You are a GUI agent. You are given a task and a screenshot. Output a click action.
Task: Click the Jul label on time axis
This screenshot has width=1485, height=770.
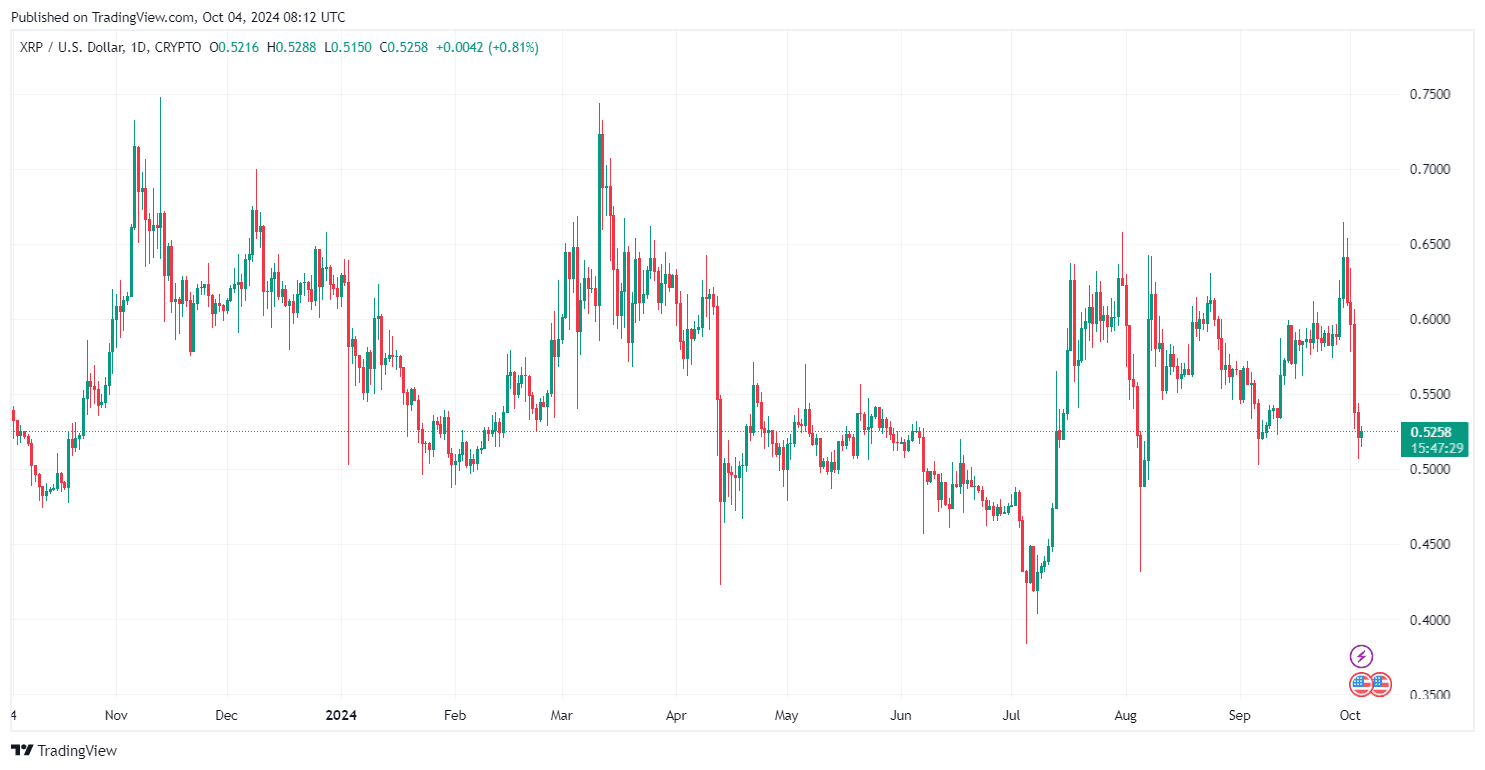coord(1012,716)
